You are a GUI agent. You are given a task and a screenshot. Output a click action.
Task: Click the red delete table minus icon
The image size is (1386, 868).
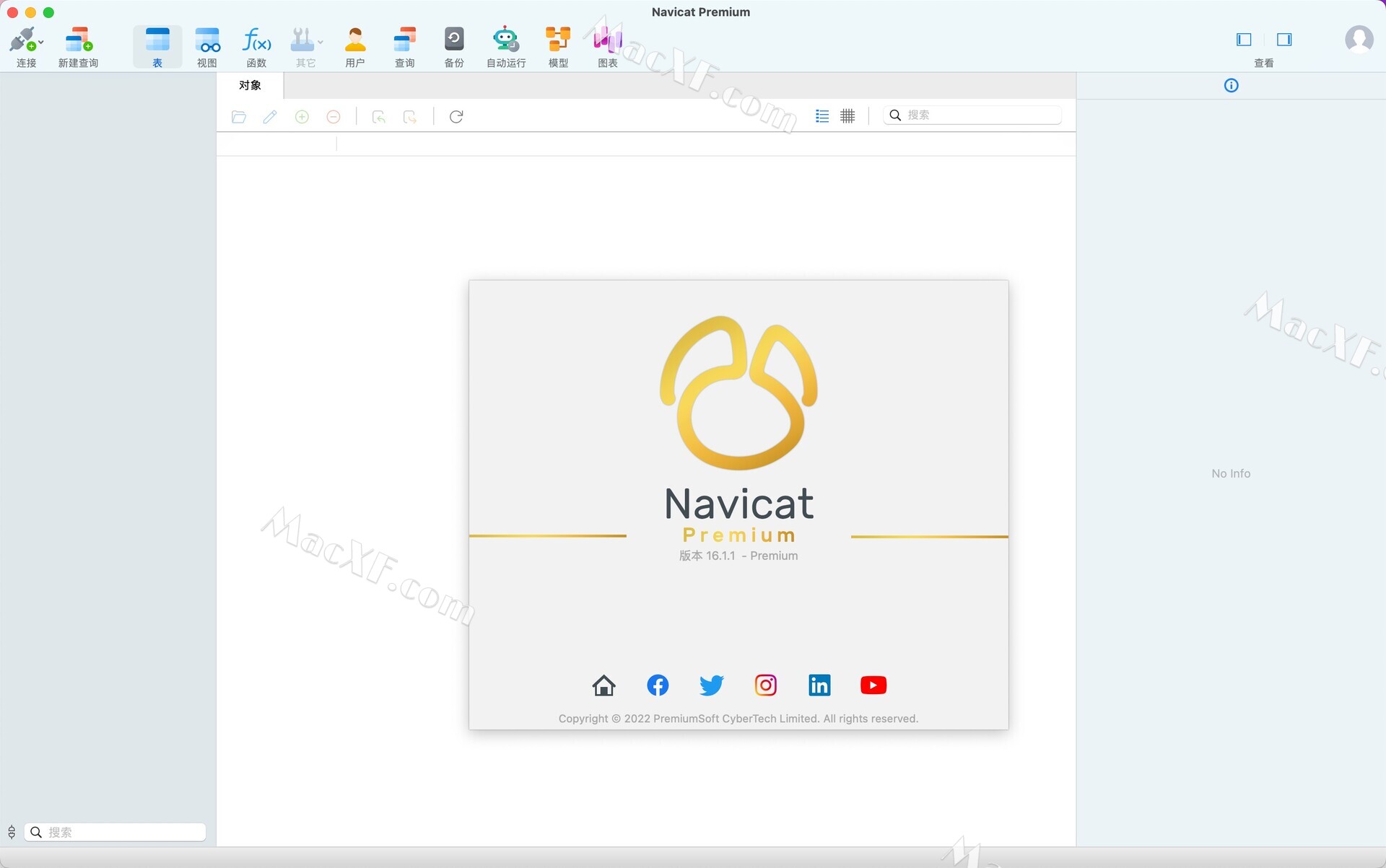[334, 117]
